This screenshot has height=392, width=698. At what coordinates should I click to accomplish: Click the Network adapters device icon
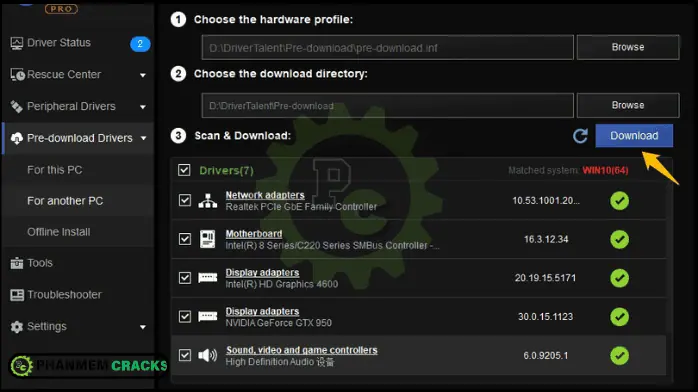pyautogui.click(x=207, y=201)
